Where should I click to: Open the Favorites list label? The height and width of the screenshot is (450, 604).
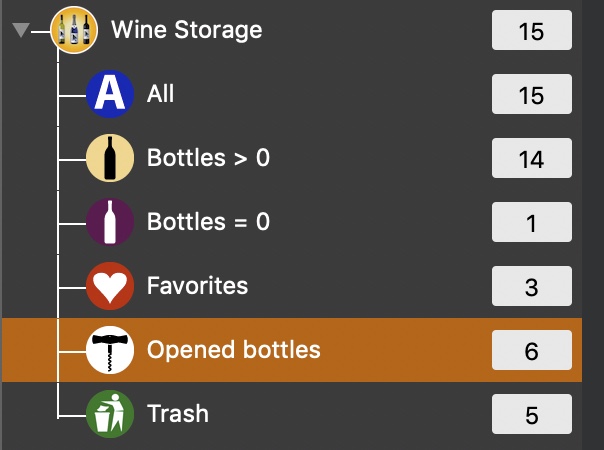tap(197, 286)
